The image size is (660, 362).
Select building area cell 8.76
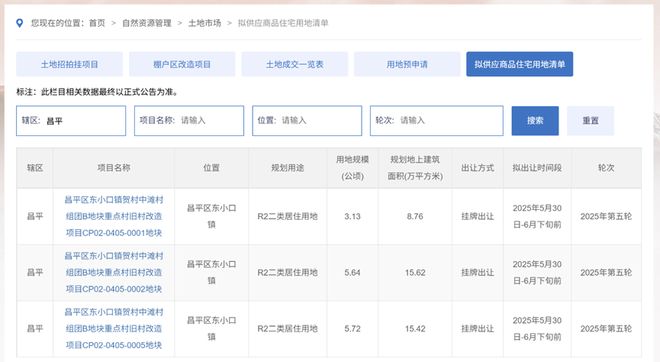(x=415, y=216)
